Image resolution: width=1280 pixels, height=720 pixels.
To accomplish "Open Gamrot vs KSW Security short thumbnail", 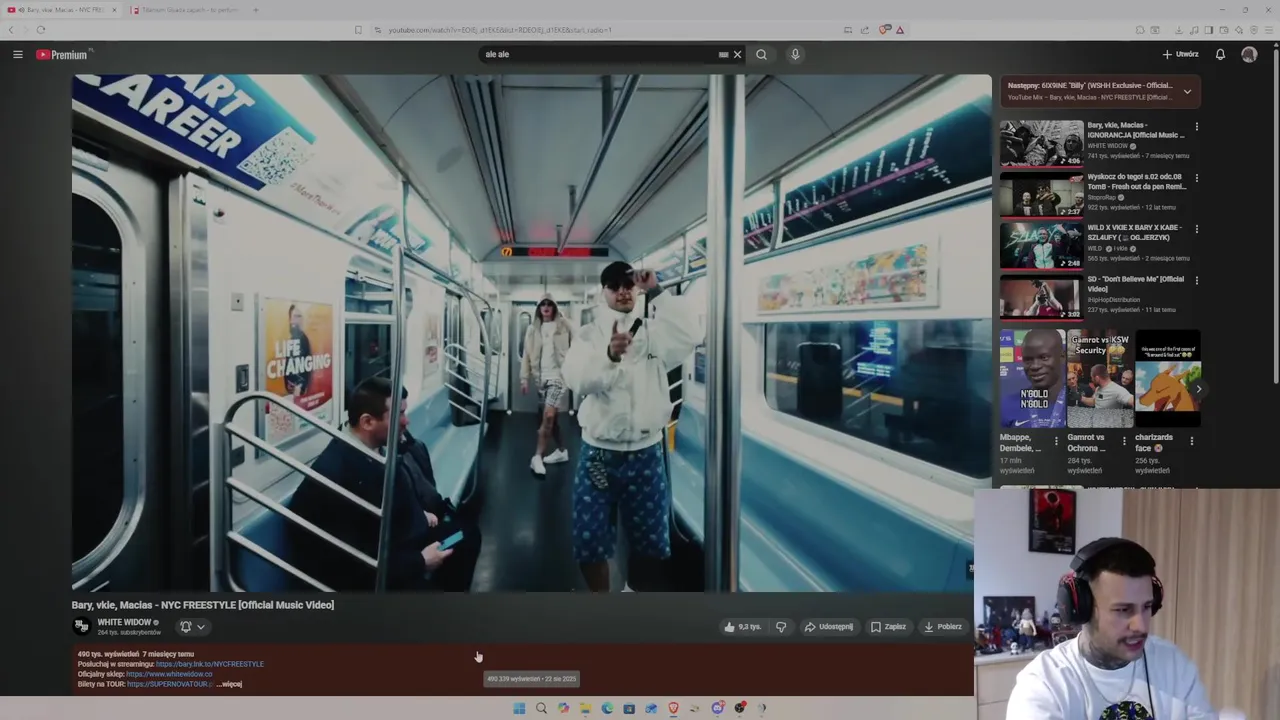I will click(x=1100, y=379).
